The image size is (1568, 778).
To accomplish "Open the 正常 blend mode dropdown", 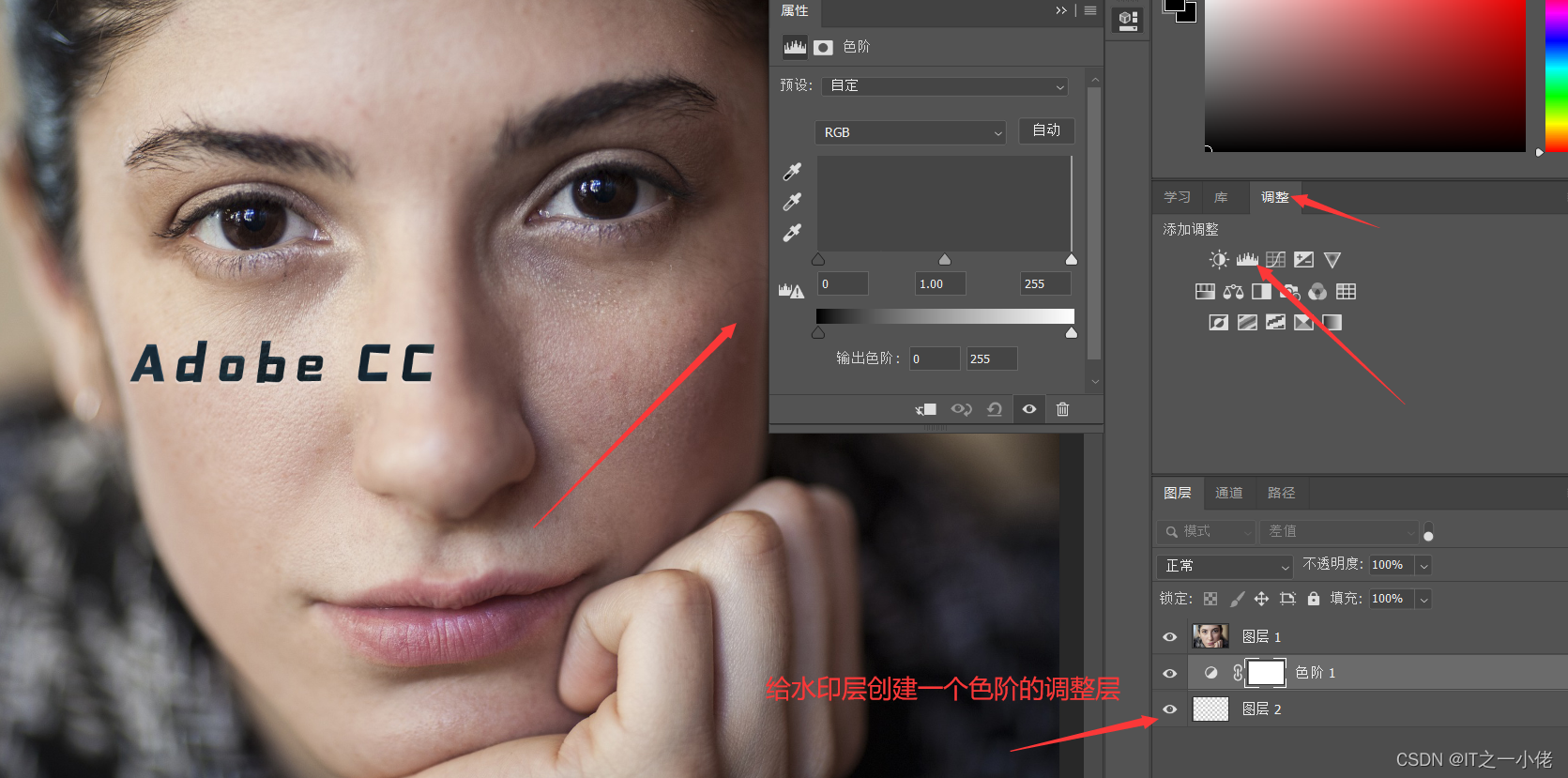I will 1225,566.
